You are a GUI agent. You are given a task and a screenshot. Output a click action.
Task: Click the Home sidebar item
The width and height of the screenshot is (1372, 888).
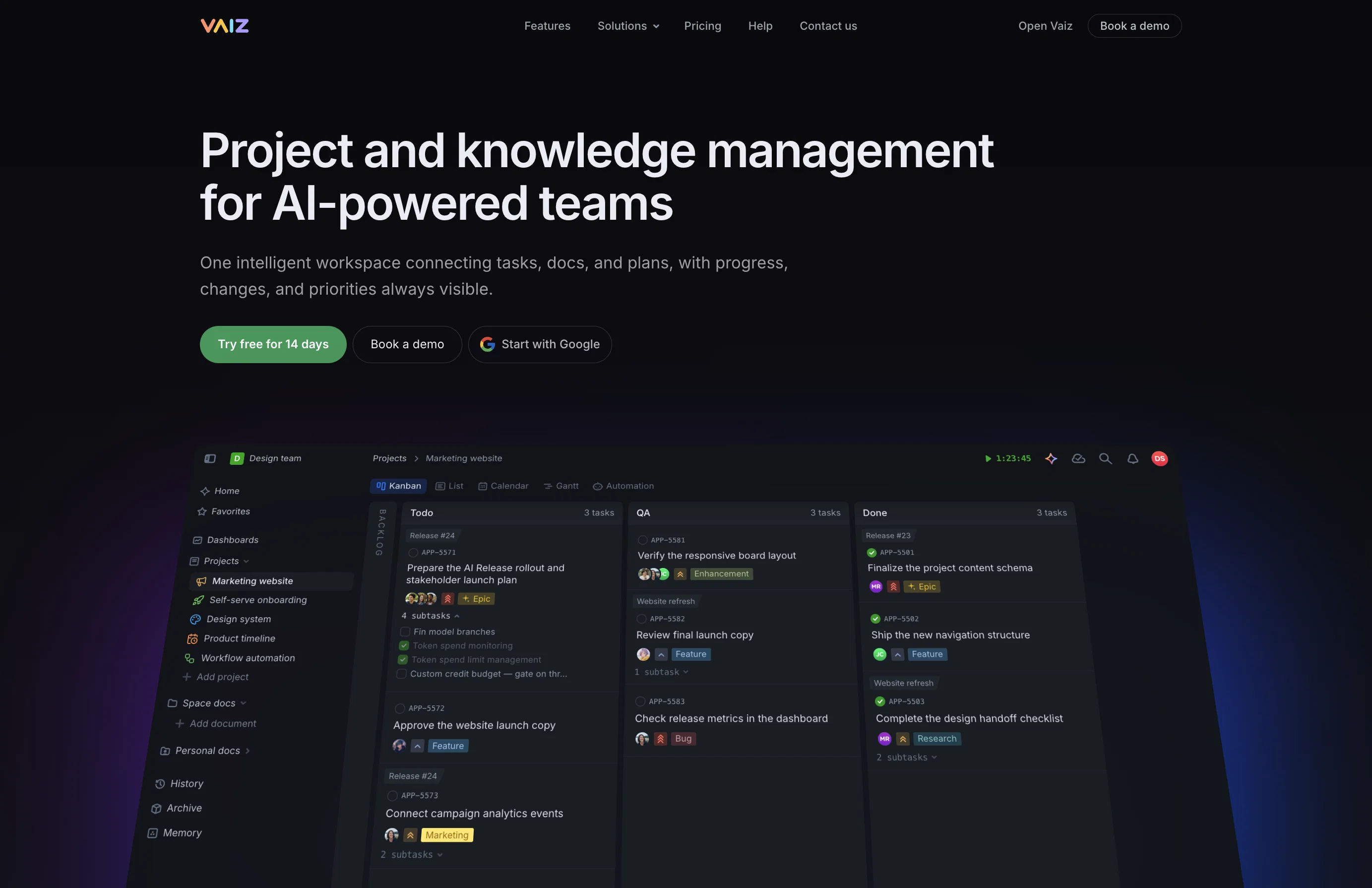click(x=220, y=491)
